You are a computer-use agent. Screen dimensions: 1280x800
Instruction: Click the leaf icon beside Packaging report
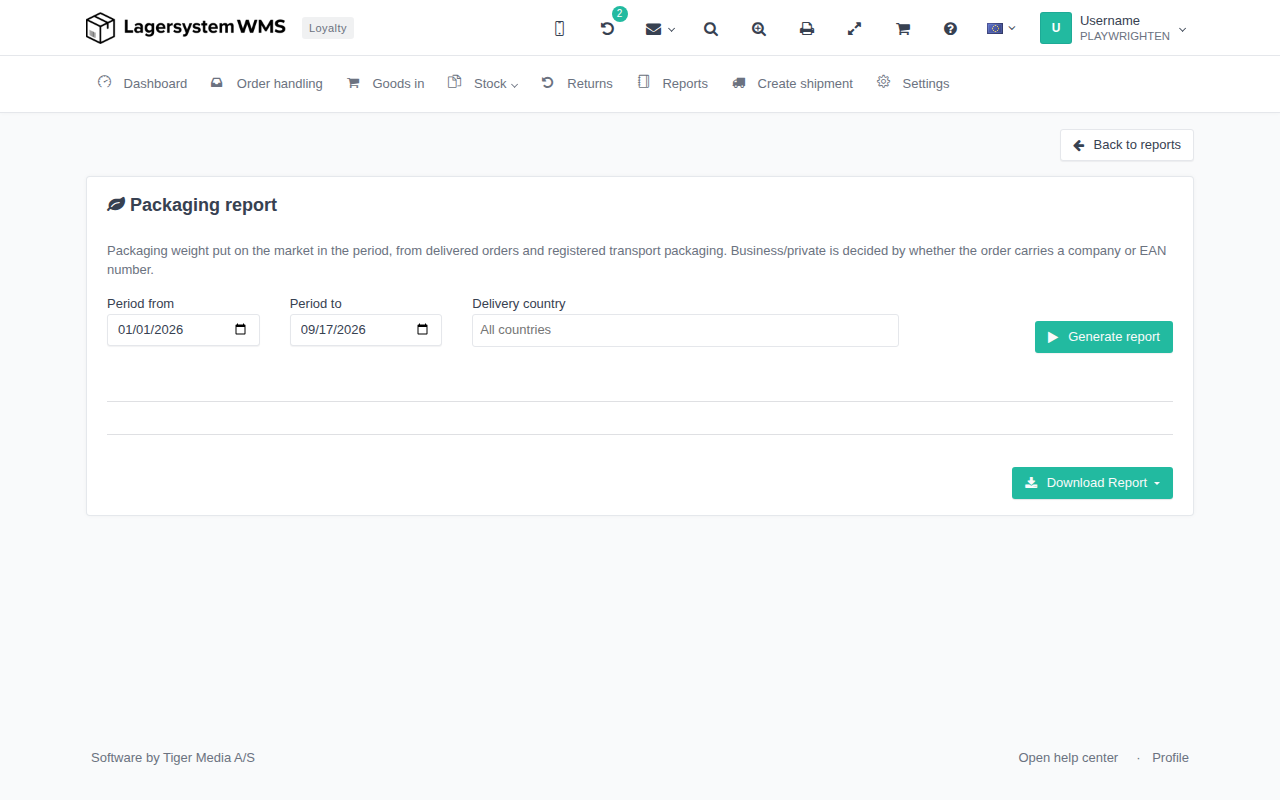pos(116,205)
